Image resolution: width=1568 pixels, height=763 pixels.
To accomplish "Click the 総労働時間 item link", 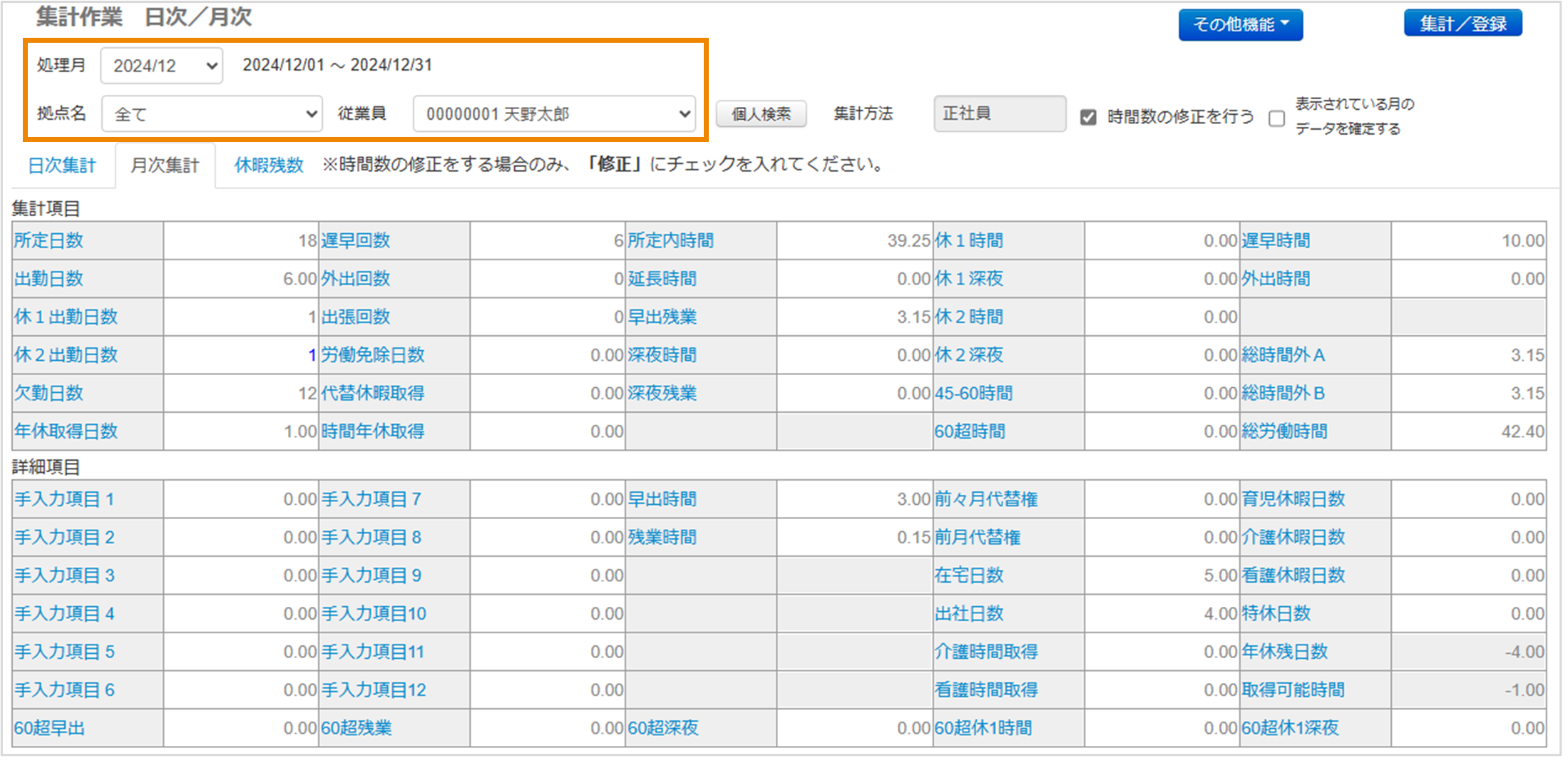I will pos(1284,431).
